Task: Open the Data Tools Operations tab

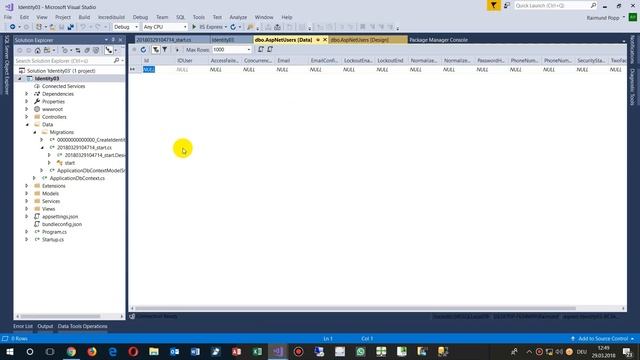Action: pos(82,326)
